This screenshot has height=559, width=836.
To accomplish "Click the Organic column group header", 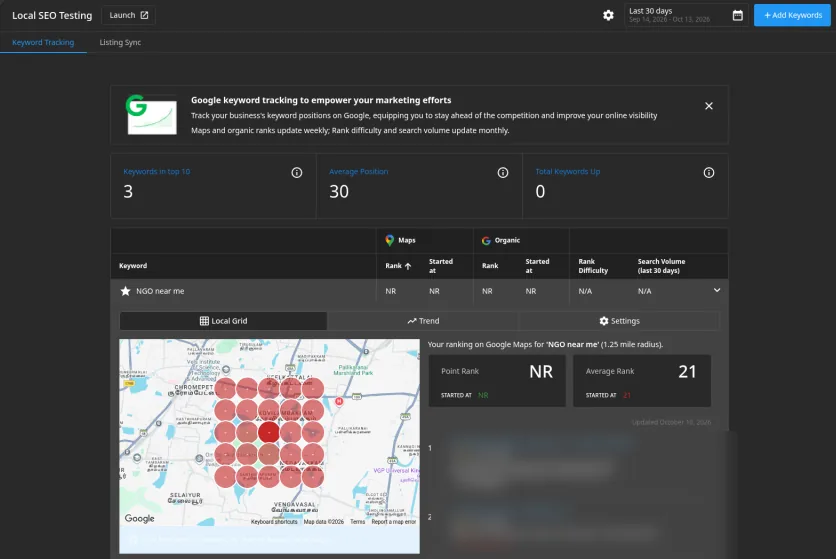I will coord(501,241).
